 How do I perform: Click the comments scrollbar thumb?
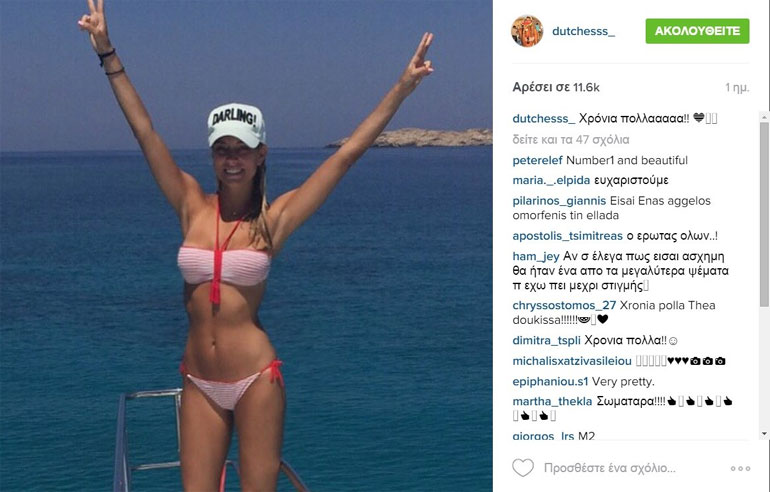point(764,215)
